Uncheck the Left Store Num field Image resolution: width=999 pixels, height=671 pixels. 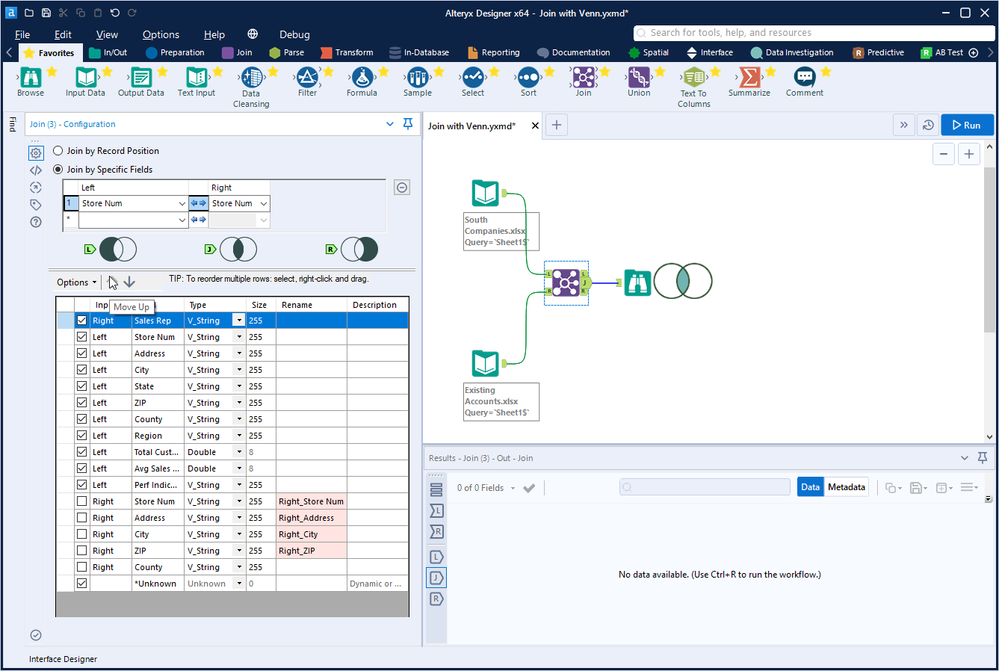tap(82, 336)
